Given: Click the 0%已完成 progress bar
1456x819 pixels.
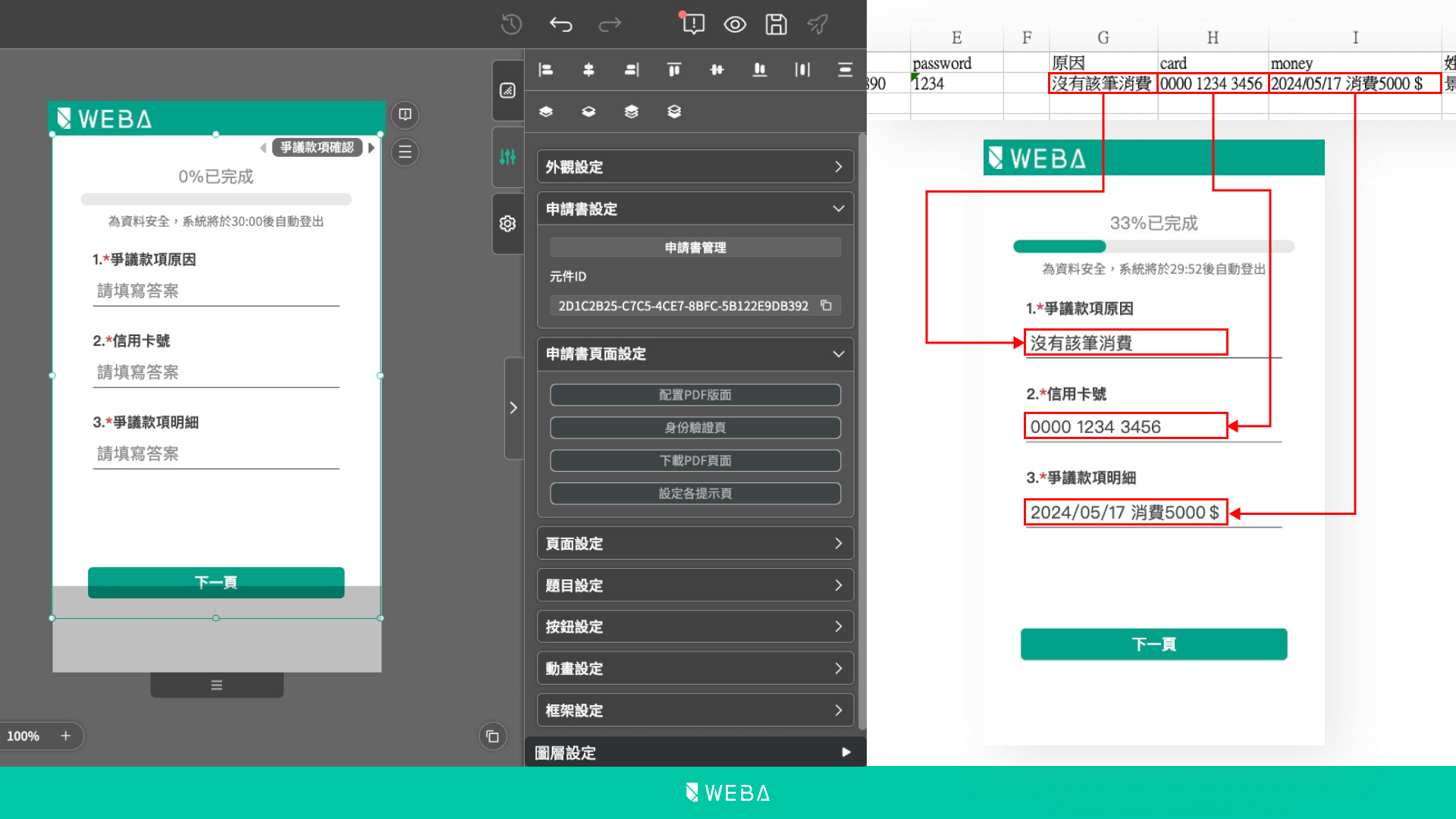Looking at the screenshot, I should pos(216,199).
